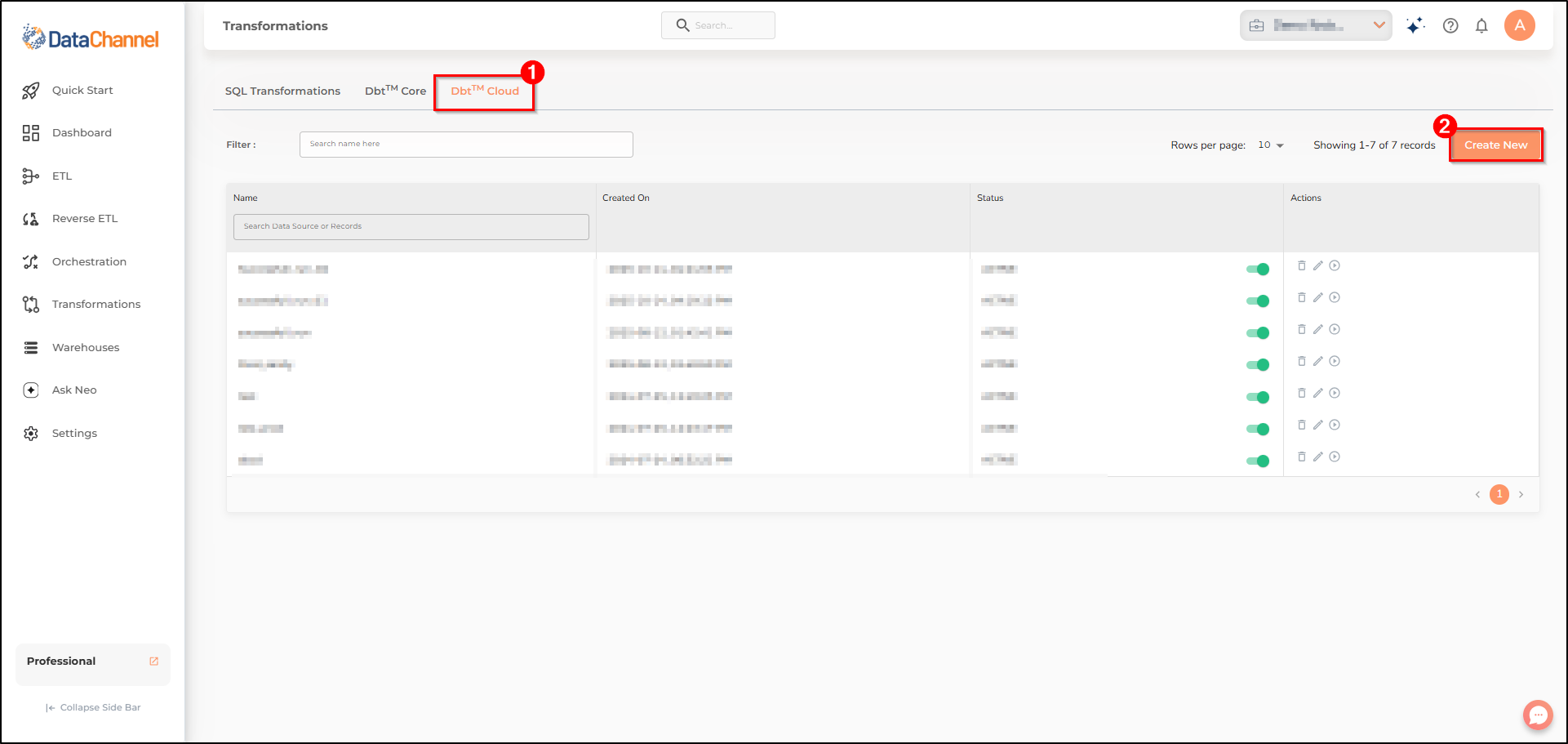This screenshot has height=744, width=1568.
Task: Disable the second row's status switch
Action: (1258, 301)
